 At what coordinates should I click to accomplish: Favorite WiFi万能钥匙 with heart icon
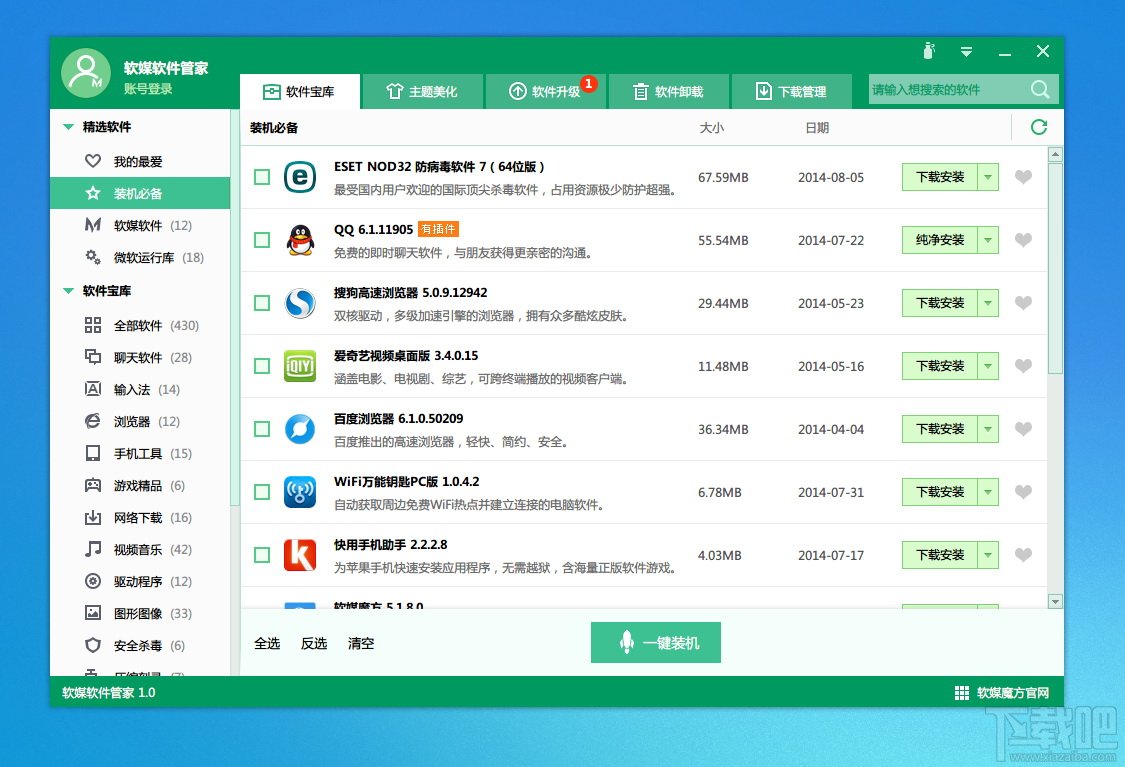pyautogui.click(x=1023, y=492)
